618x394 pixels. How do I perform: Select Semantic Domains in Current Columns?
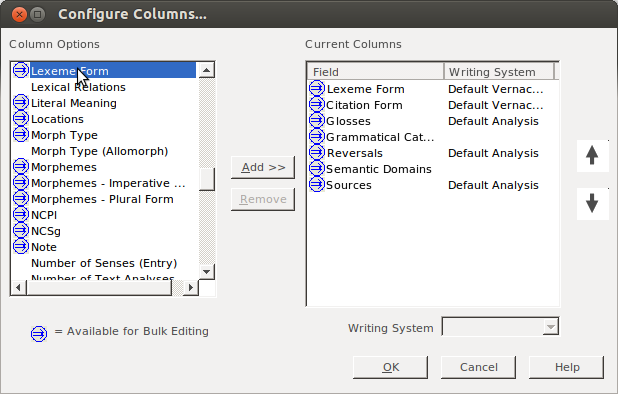coord(379,169)
